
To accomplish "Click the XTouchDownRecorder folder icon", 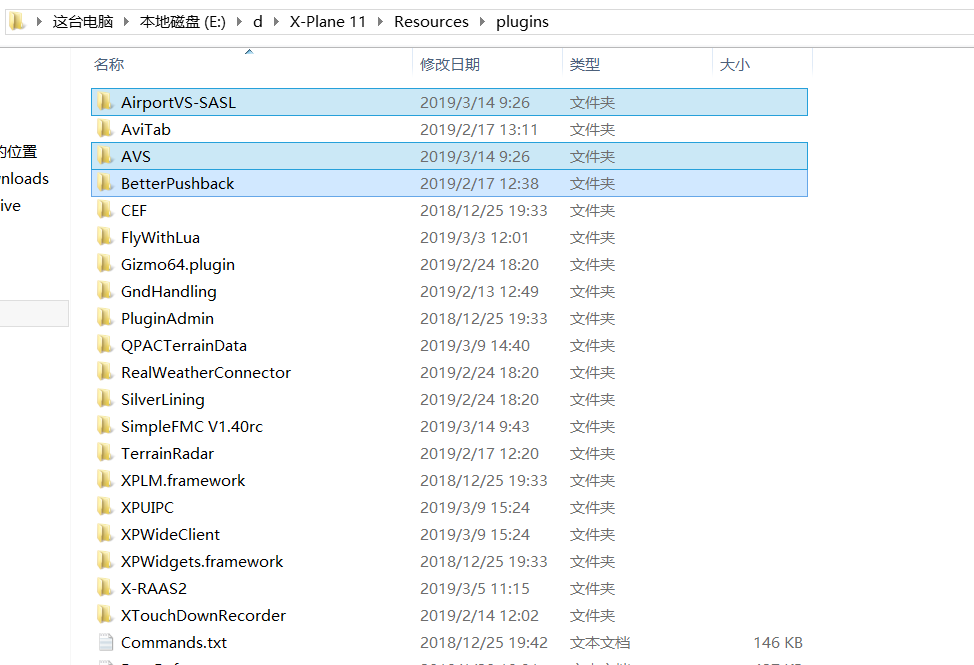I will (105, 615).
